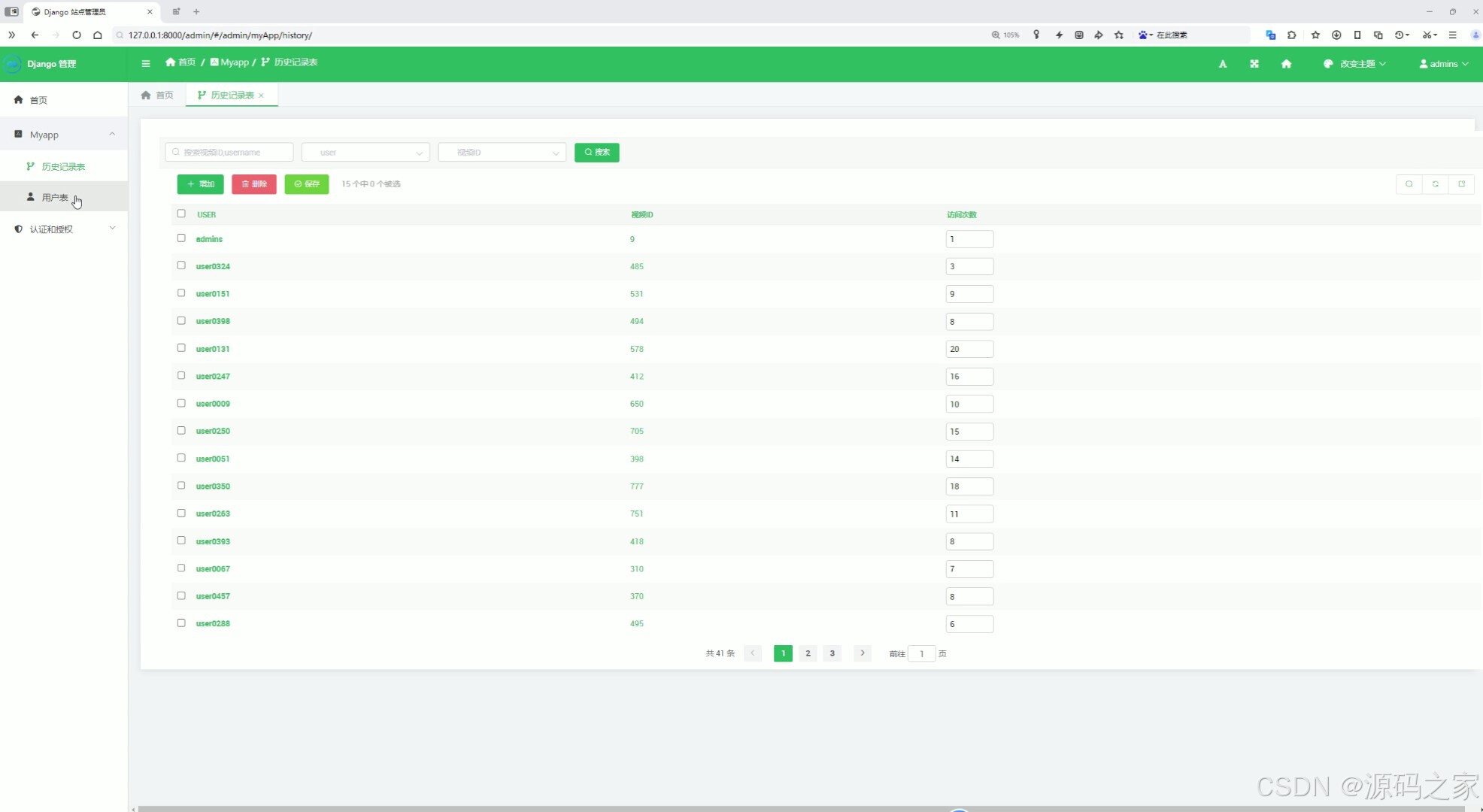Image resolution: width=1483 pixels, height=812 pixels.
Task: Open the user filter dropdown
Action: (365, 153)
